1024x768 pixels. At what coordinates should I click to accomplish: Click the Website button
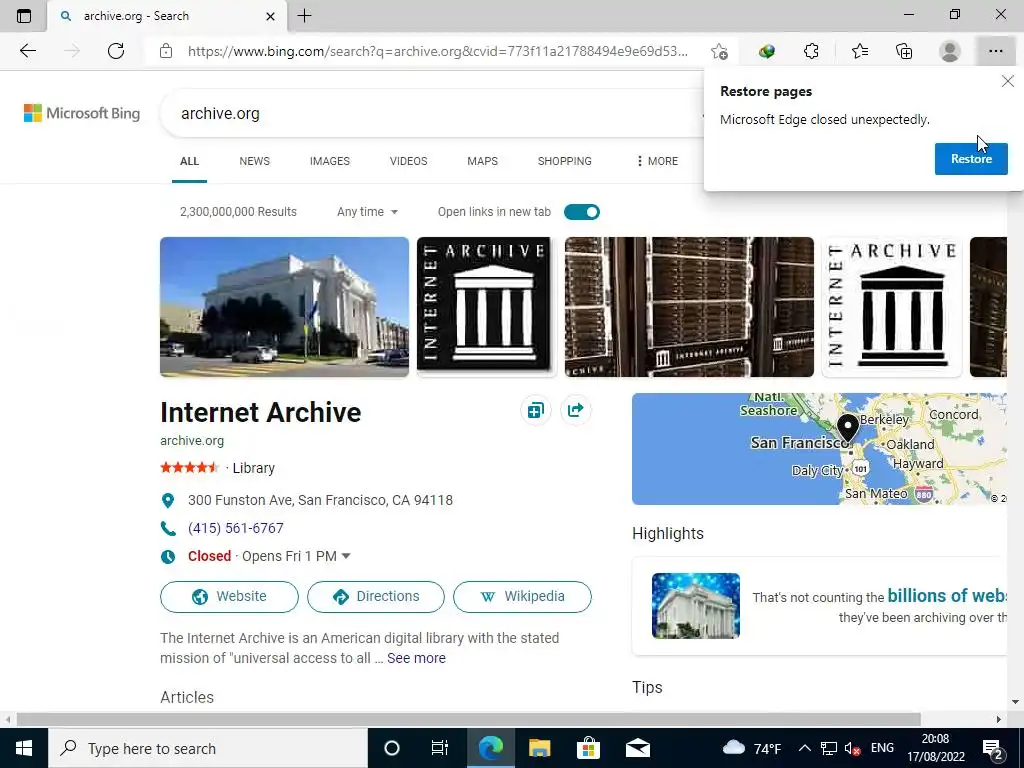[229, 597]
